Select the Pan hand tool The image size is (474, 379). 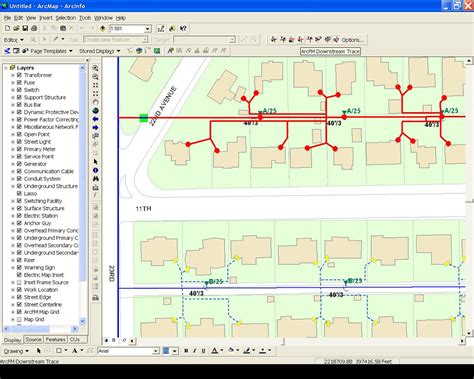coord(95,102)
